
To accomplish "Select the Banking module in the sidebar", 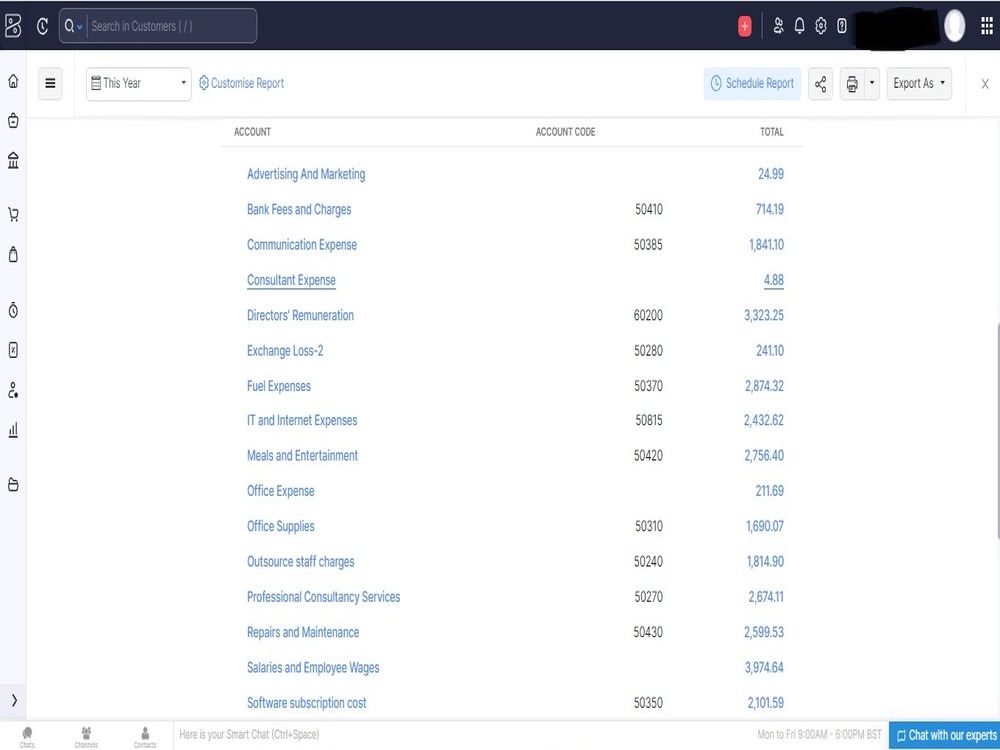I will click(x=12, y=160).
